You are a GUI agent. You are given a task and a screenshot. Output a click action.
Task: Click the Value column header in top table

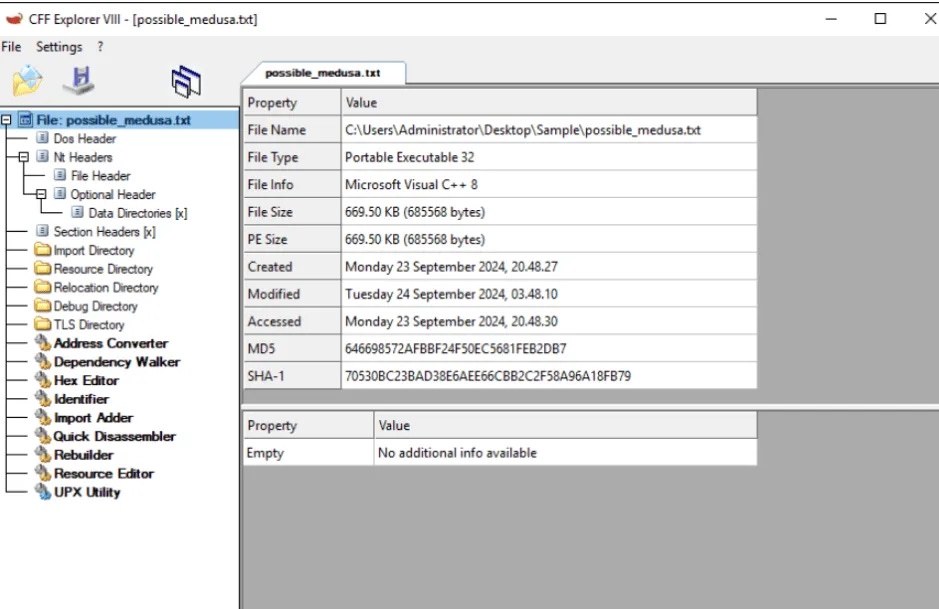pyautogui.click(x=549, y=102)
